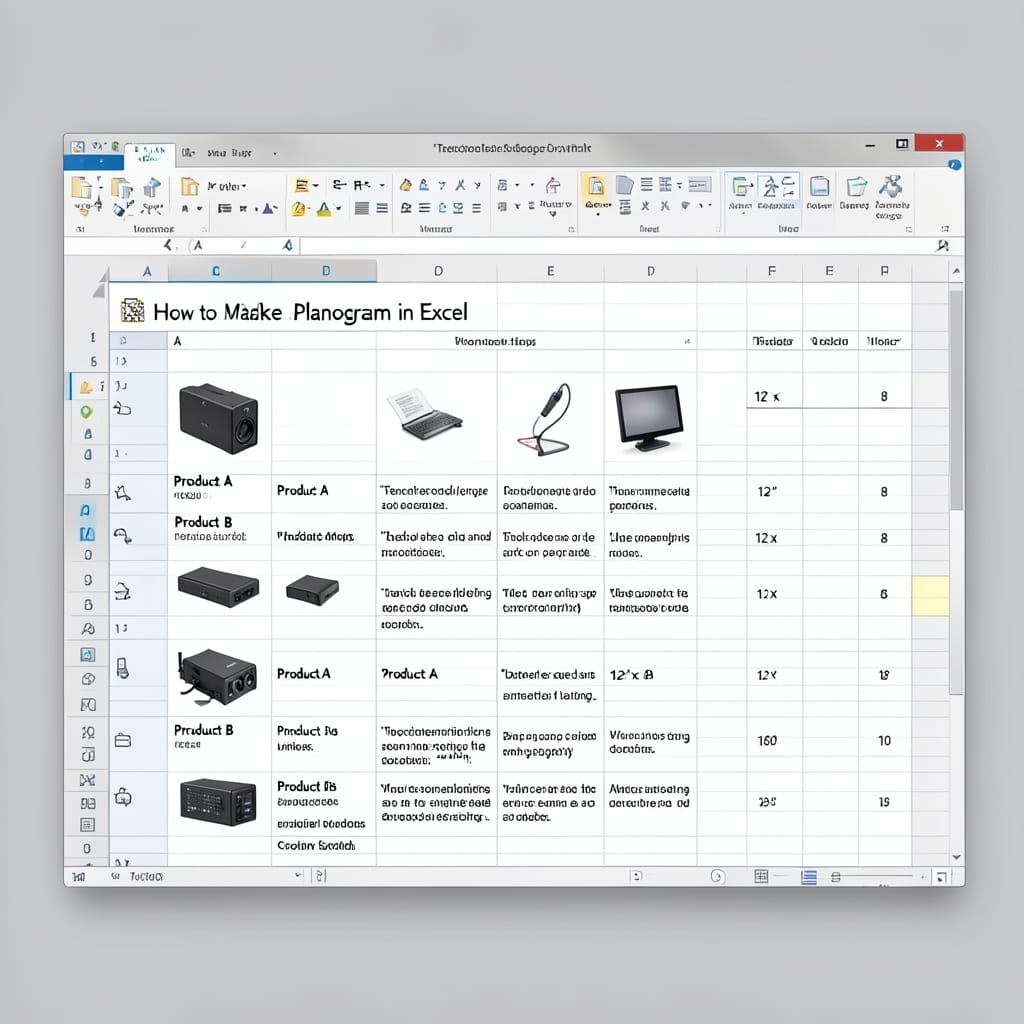This screenshot has width=1024, height=1024.
Task: Select column header A
Action: coord(147,271)
